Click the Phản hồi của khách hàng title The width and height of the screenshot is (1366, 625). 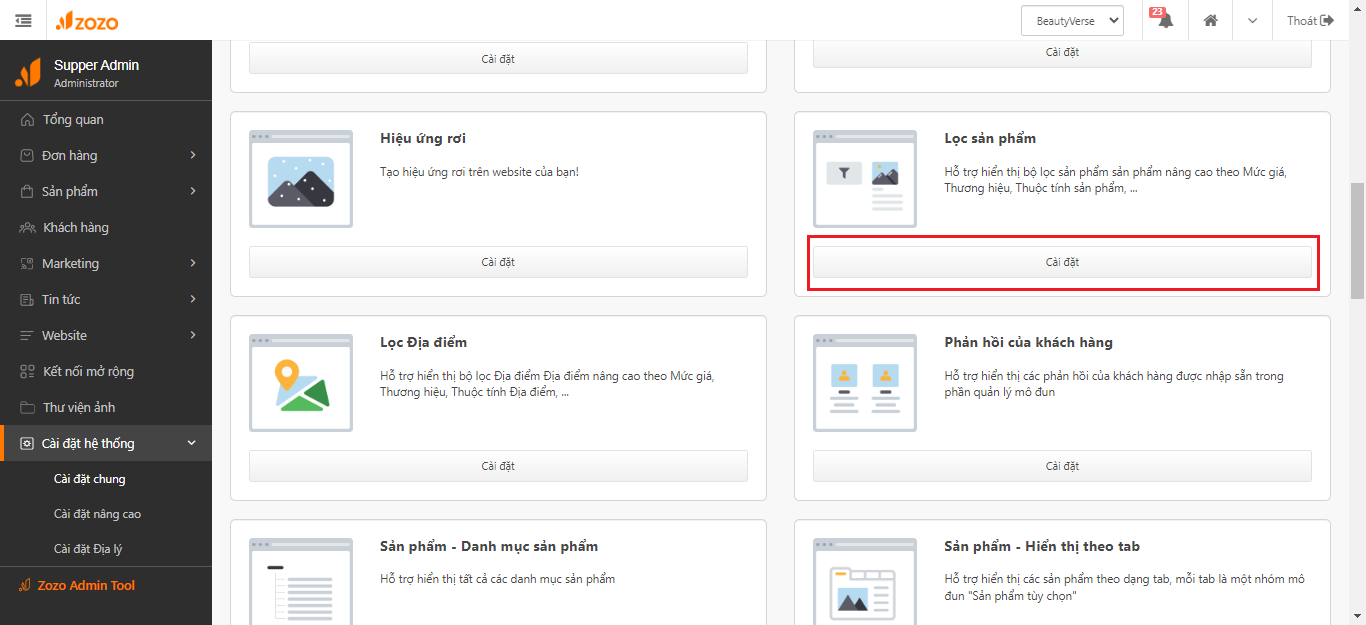point(1028,342)
